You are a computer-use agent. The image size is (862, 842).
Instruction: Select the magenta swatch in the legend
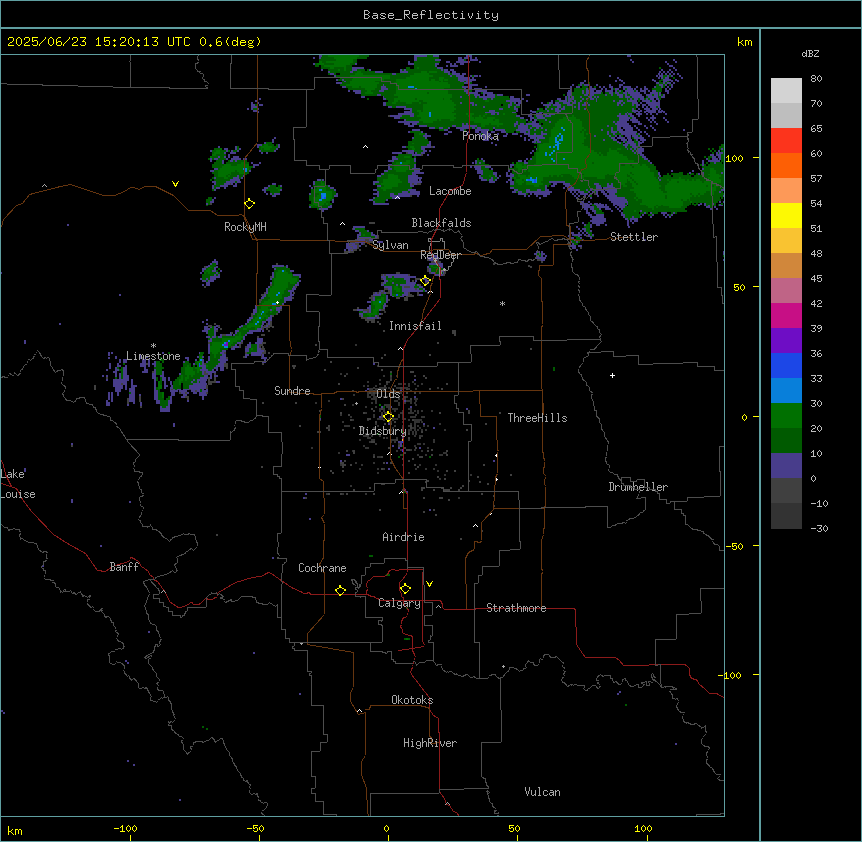coord(786,315)
